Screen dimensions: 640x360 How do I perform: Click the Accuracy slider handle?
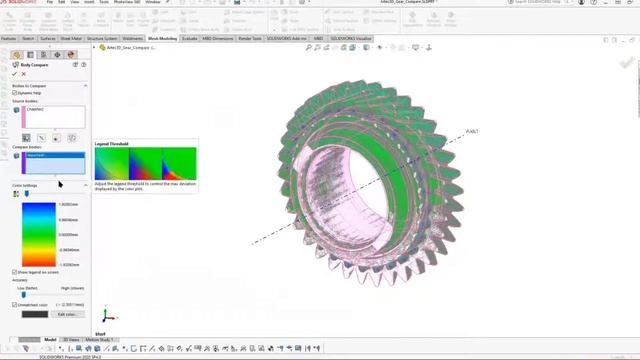pyautogui.click(x=24, y=295)
